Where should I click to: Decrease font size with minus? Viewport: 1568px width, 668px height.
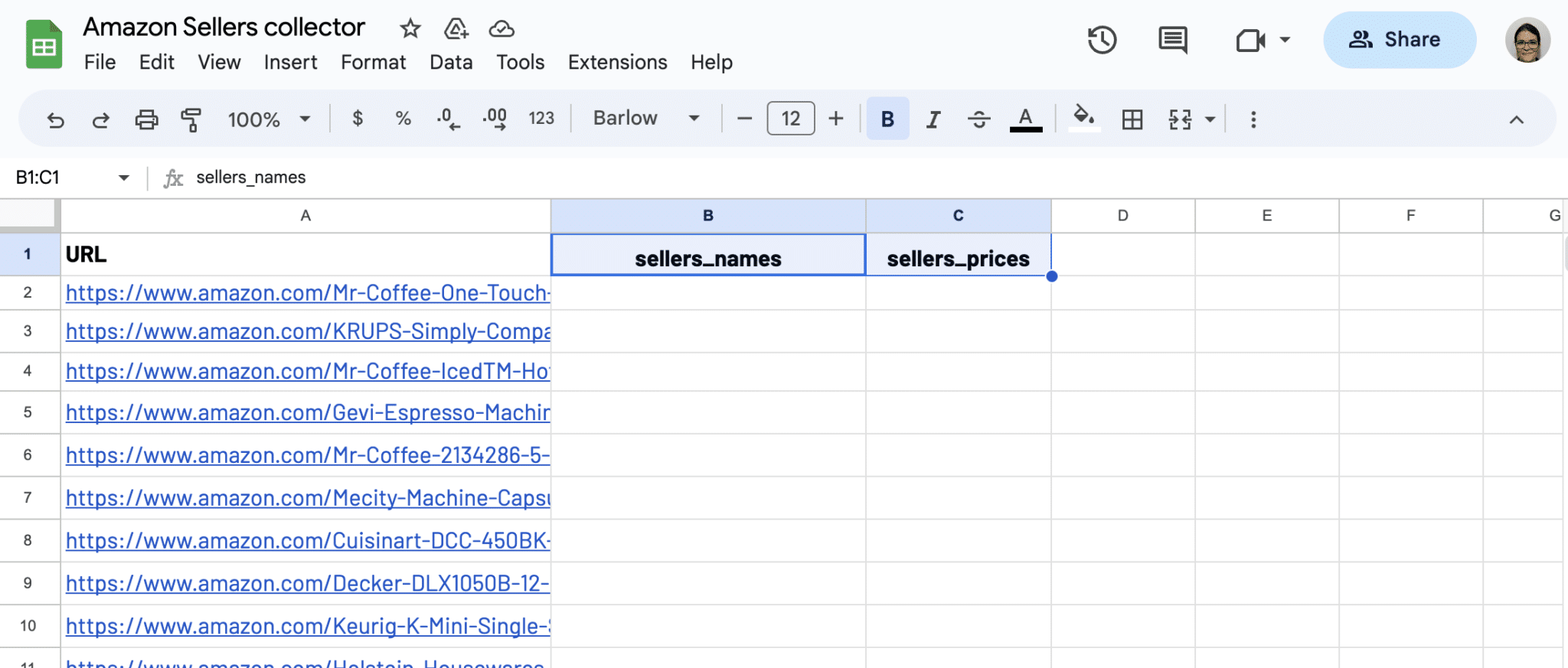click(744, 119)
